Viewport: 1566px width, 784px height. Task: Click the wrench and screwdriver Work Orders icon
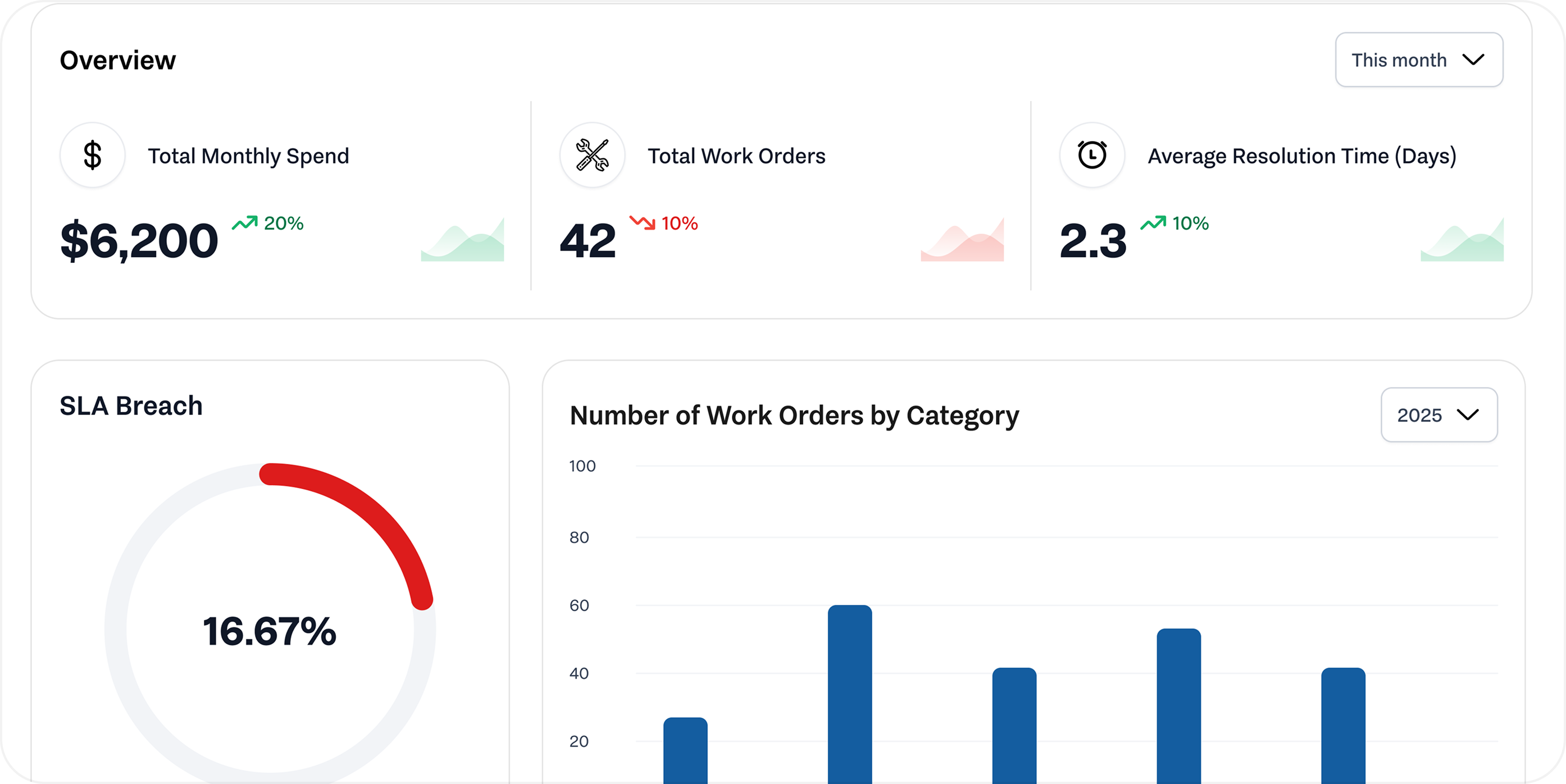tap(592, 155)
